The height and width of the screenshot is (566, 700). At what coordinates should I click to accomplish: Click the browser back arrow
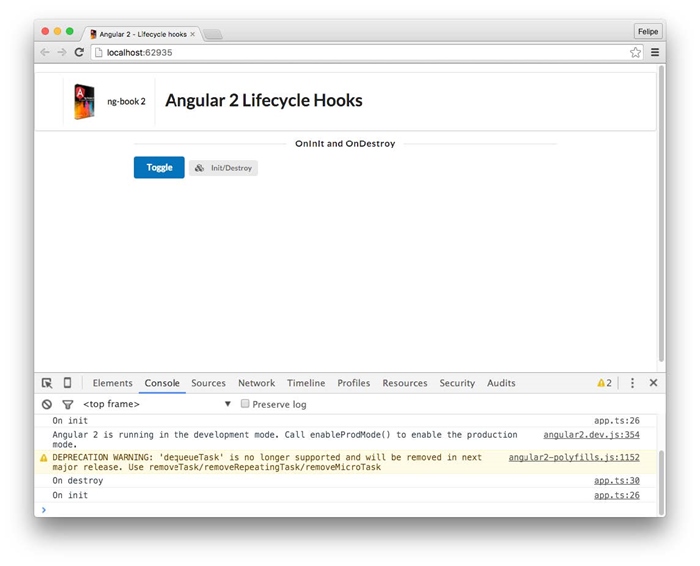[45, 52]
